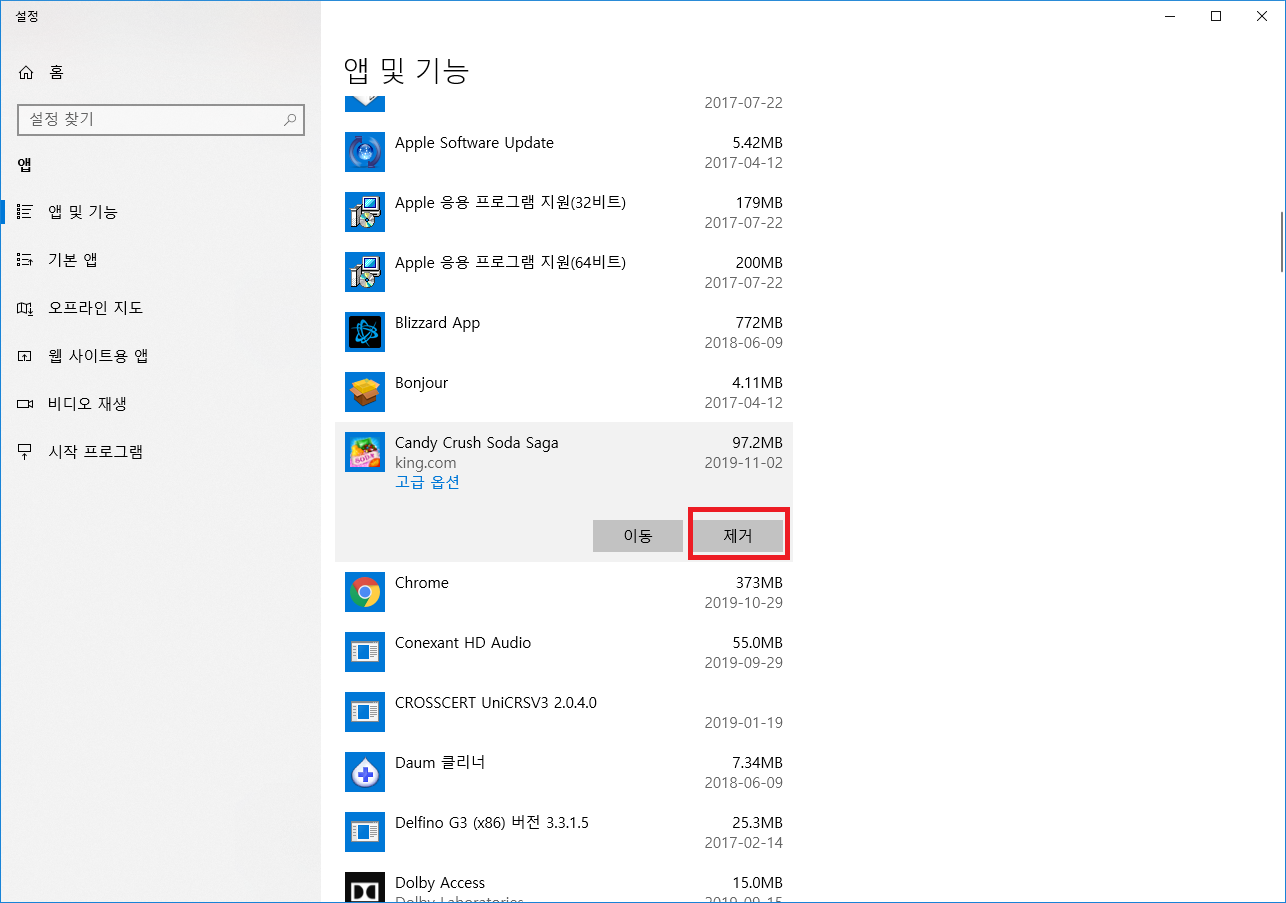1286x903 pixels.
Task: Click the default apps (기본 앱) icon
Action: [26, 260]
